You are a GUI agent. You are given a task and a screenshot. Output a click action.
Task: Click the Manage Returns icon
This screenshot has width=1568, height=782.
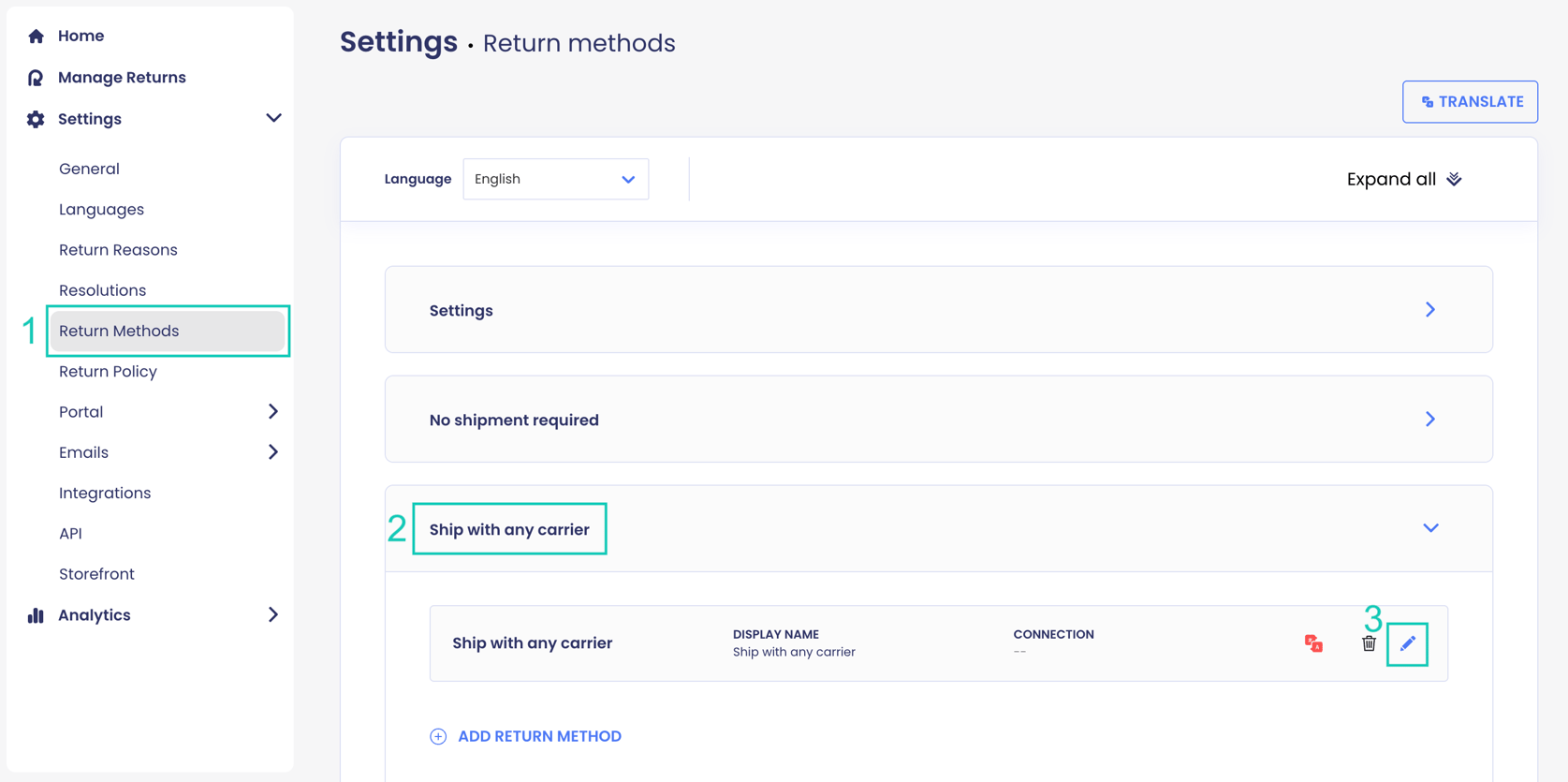(36, 78)
